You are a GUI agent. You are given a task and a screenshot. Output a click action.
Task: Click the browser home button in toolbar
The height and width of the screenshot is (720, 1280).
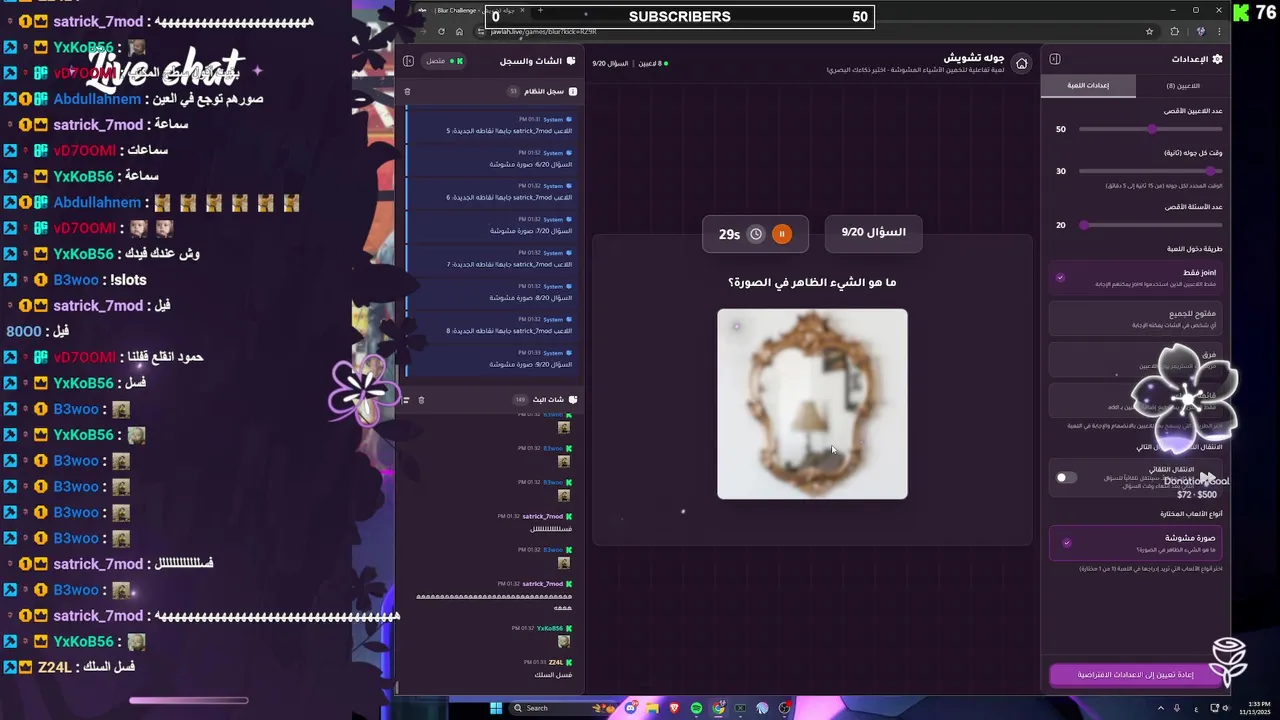coord(459,32)
